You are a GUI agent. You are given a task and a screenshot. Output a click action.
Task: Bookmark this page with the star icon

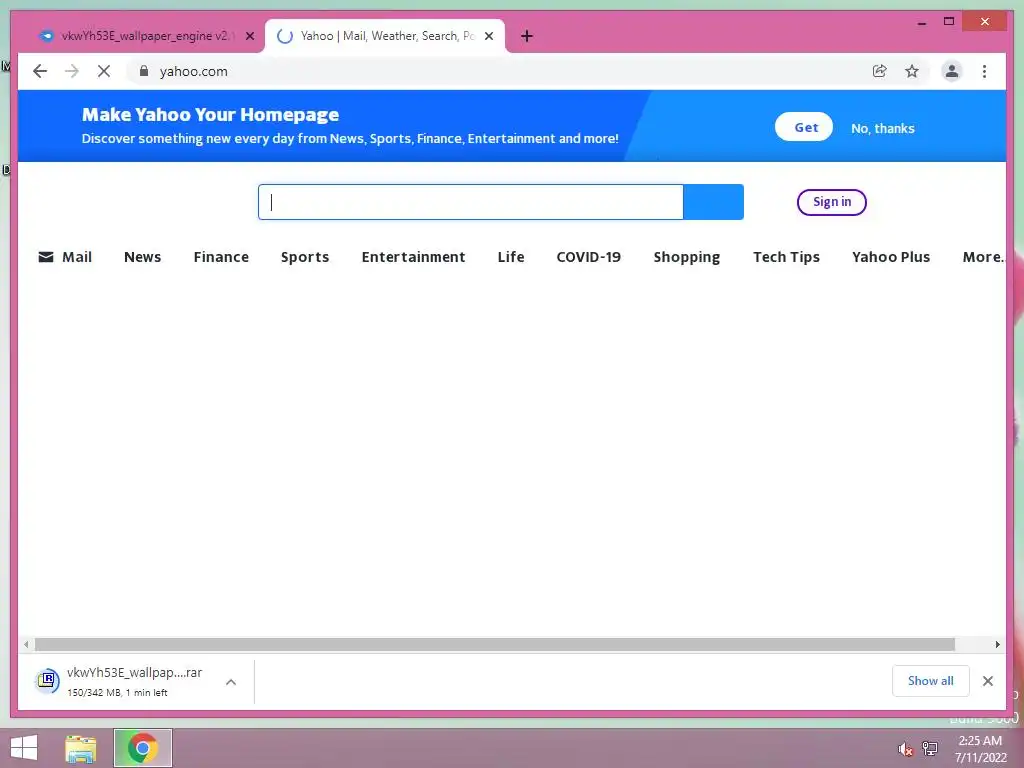point(912,71)
